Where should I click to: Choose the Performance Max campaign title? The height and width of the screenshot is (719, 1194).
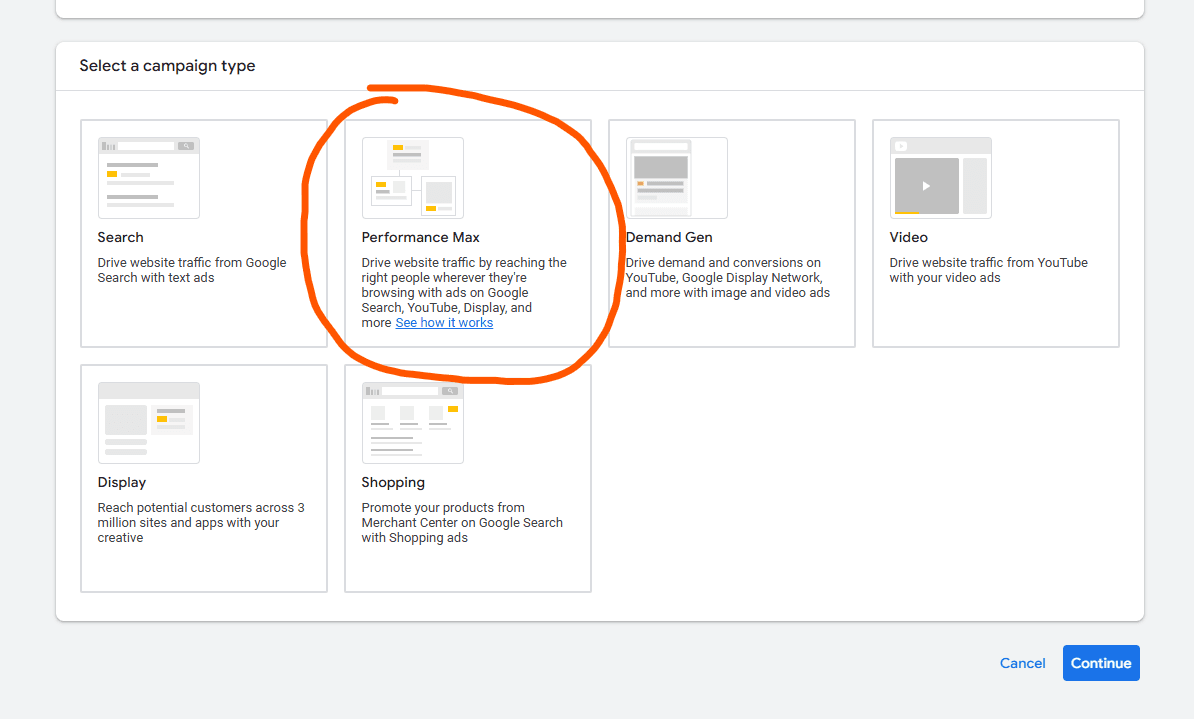tap(420, 237)
